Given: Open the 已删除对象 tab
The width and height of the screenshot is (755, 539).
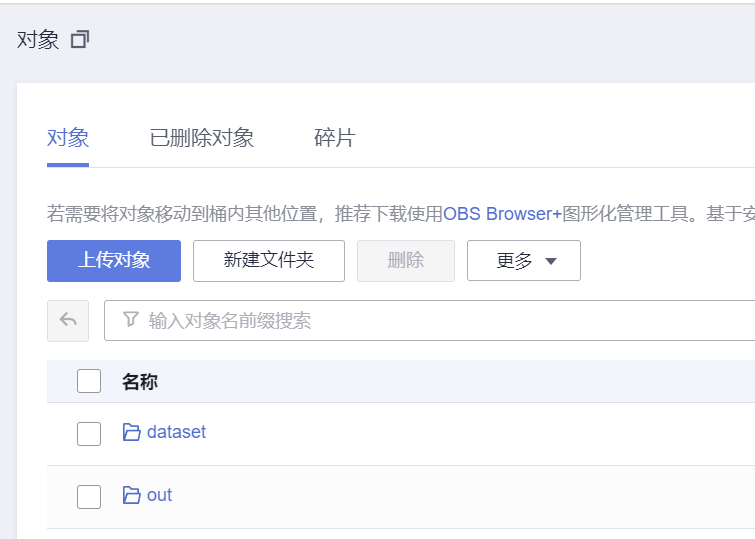Looking at the screenshot, I should (x=201, y=138).
